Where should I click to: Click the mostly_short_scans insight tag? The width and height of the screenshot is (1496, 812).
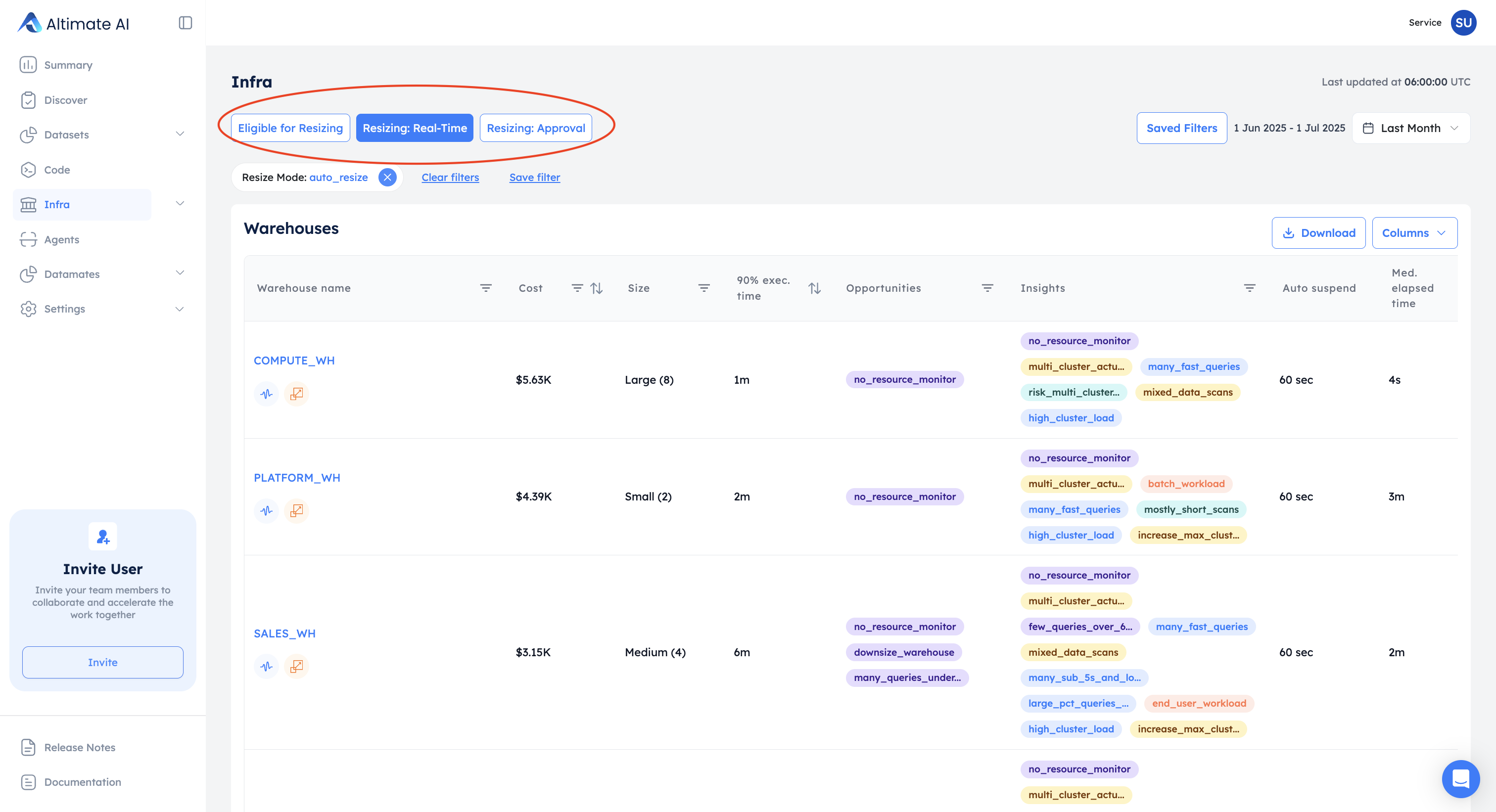pyautogui.click(x=1191, y=509)
